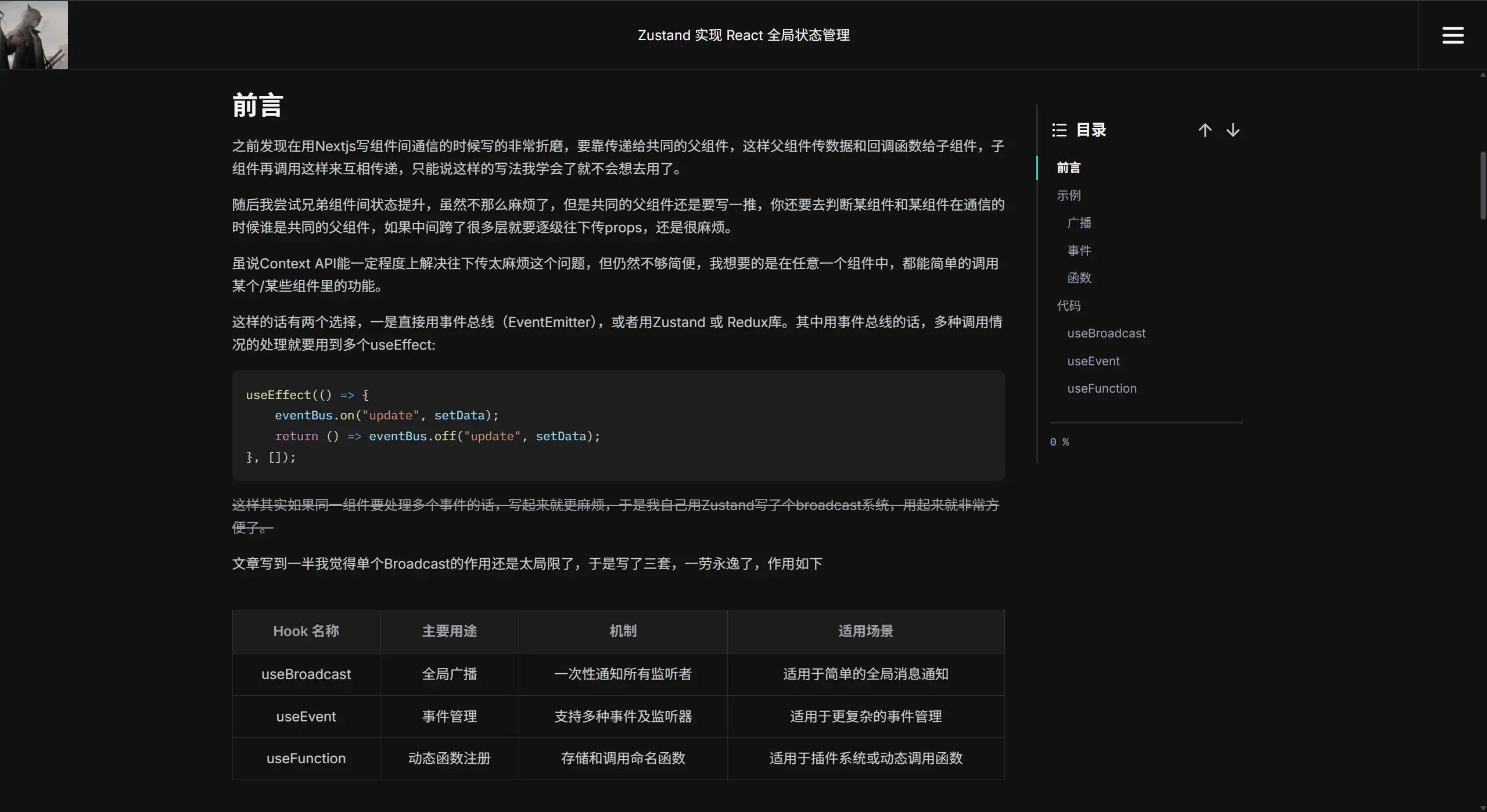
Task: Click the list icon beside 目录
Action: click(x=1059, y=130)
